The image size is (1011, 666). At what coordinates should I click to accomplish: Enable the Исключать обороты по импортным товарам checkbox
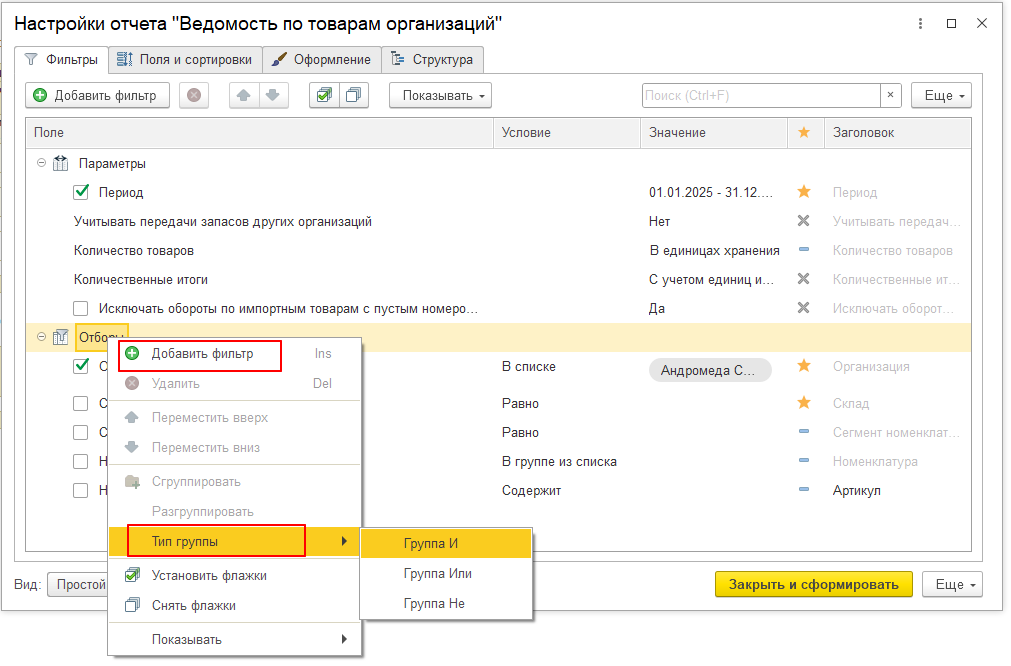(x=82, y=308)
